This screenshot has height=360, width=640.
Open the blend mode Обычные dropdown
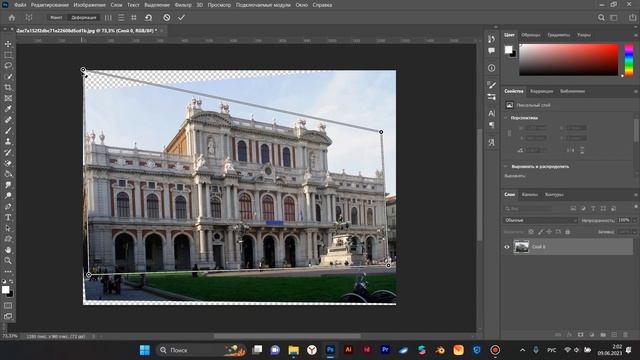click(540, 220)
